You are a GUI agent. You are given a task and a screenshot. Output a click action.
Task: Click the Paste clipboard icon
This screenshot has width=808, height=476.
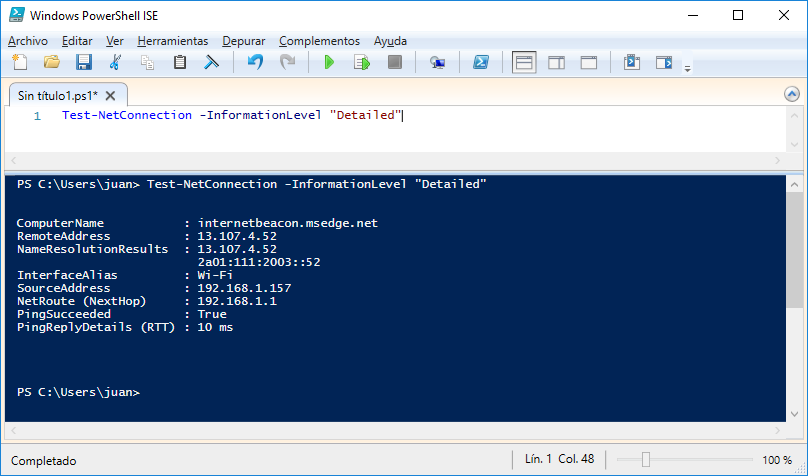click(x=179, y=62)
